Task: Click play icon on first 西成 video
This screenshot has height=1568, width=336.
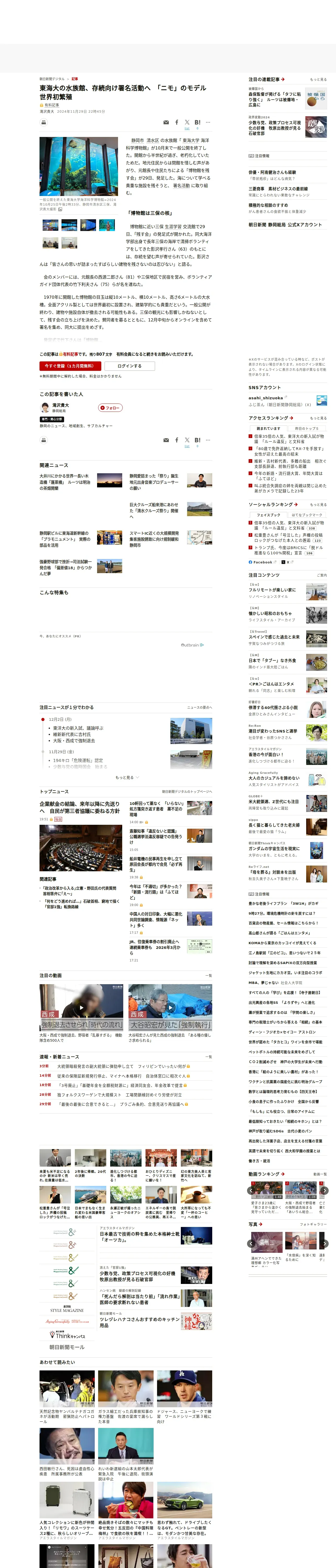Action: [82, 1007]
